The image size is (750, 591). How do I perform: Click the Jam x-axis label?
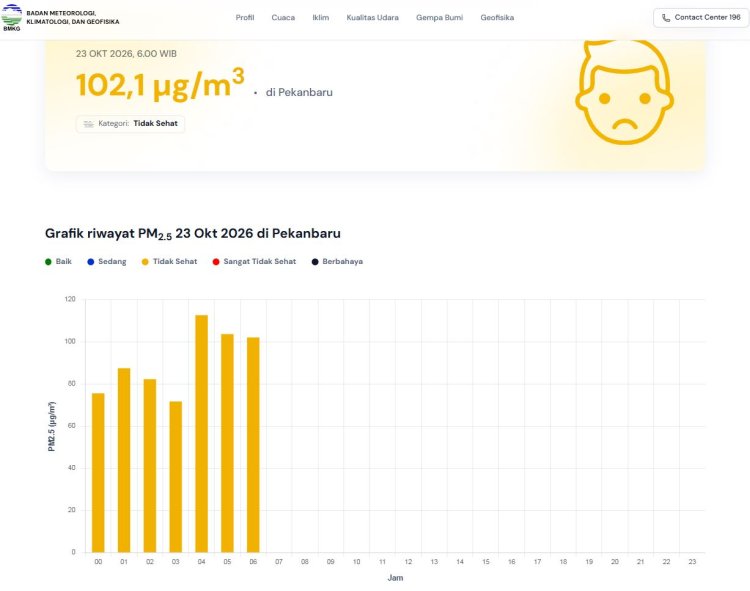pyautogui.click(x=395, y=578)
